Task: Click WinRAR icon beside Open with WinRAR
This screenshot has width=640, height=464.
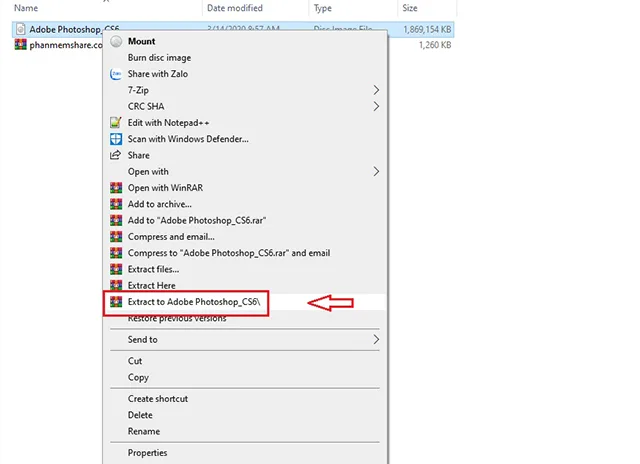Action: tap(116, 188)
